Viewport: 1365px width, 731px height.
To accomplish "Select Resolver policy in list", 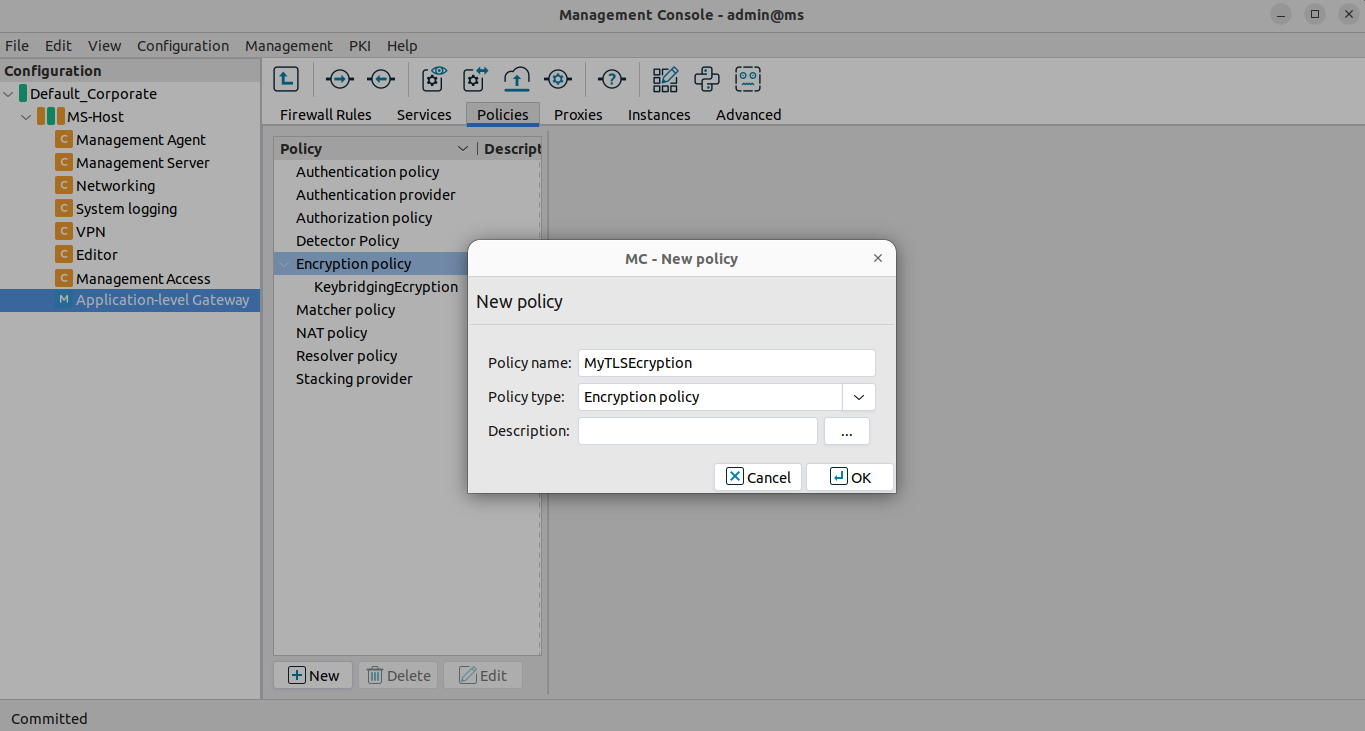I will pyautogui.click(x=346, y=355).
